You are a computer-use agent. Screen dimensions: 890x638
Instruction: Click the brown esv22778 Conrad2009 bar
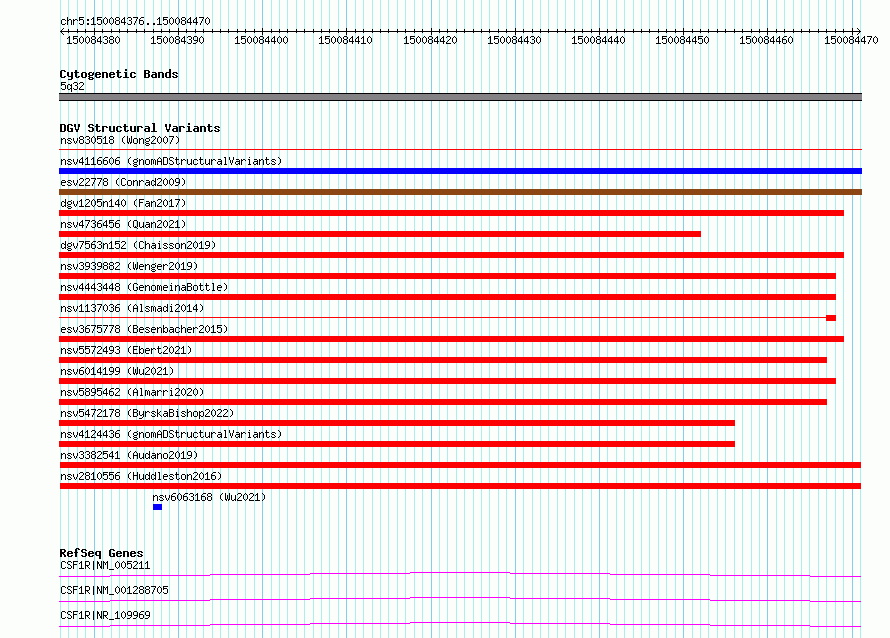pos(460,192)
